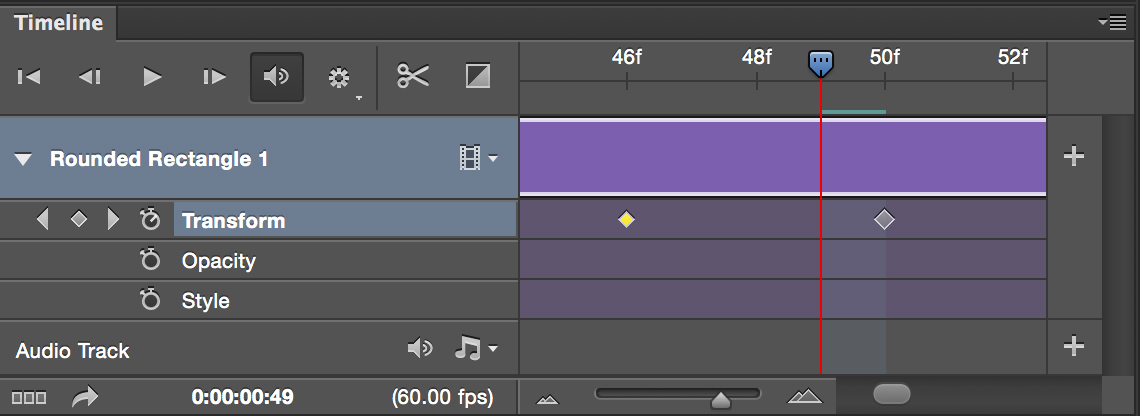Select the Timeline panel tab

(57, 22)
